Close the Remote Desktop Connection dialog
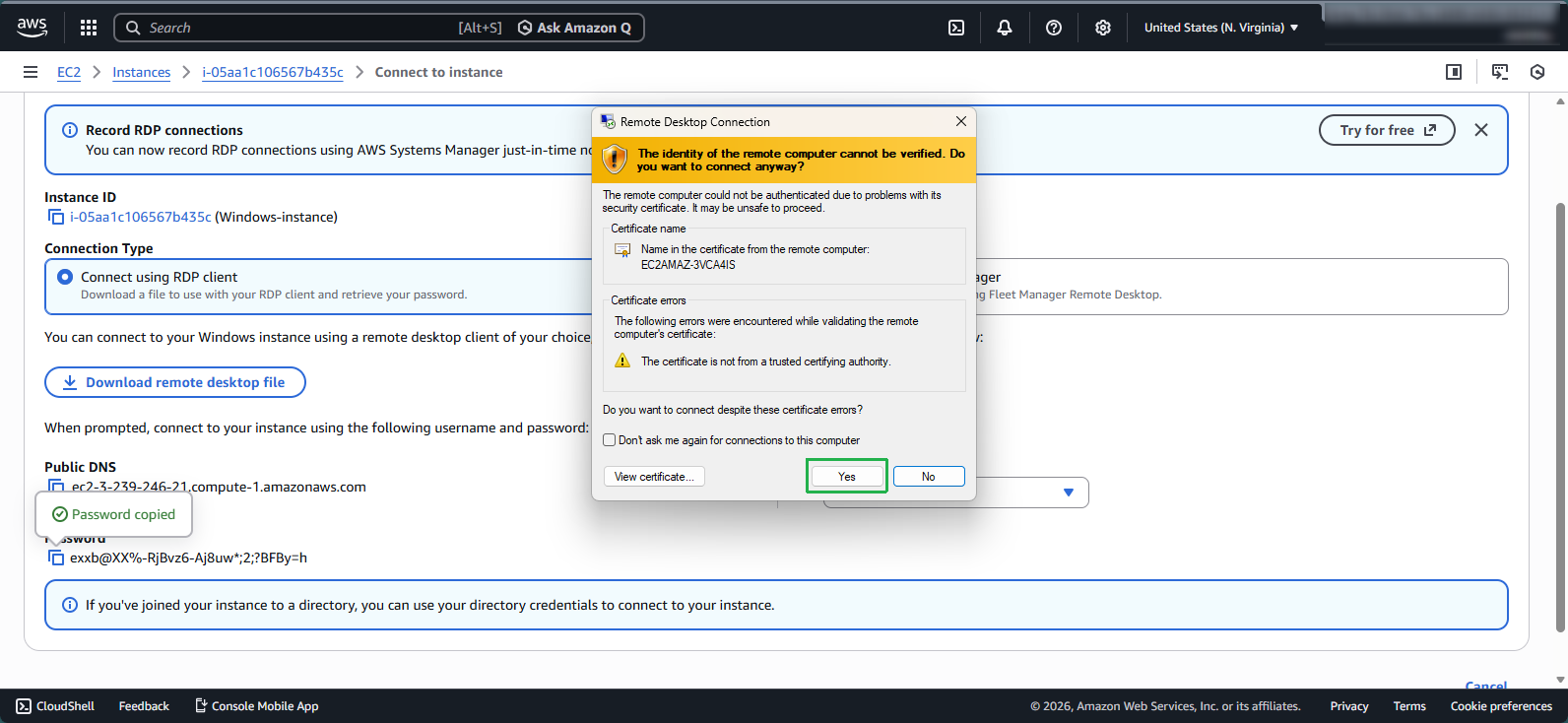Viewport: 1568px width, 723px height. [x=961, y=121]
